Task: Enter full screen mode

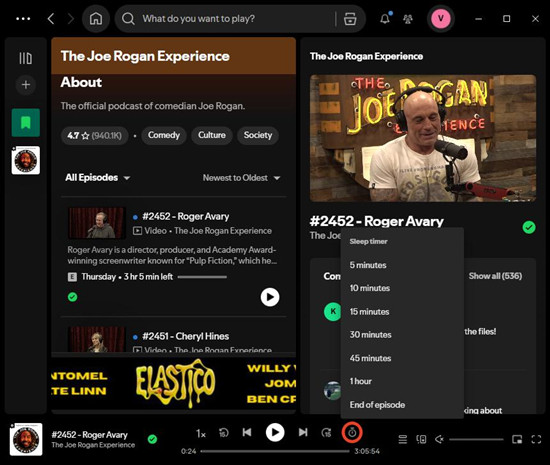Action: [536, 439]
